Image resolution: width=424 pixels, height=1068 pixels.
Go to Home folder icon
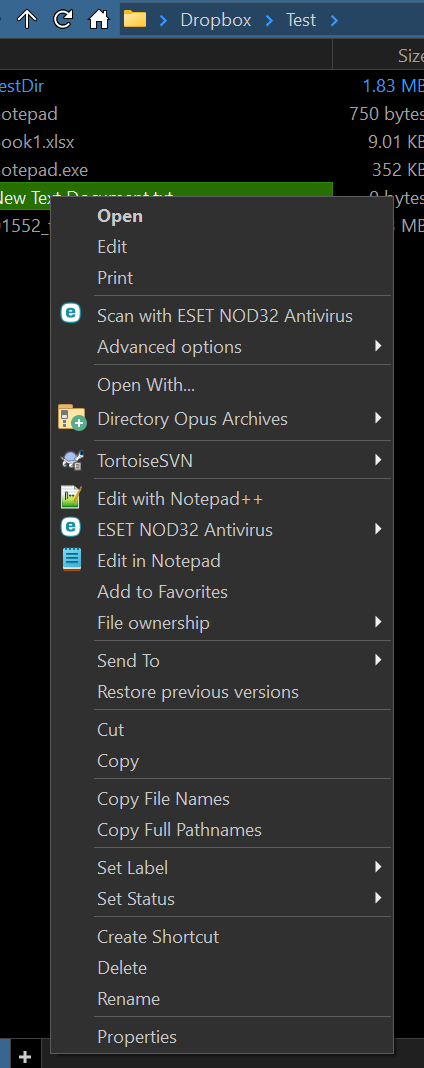[99, 19]
